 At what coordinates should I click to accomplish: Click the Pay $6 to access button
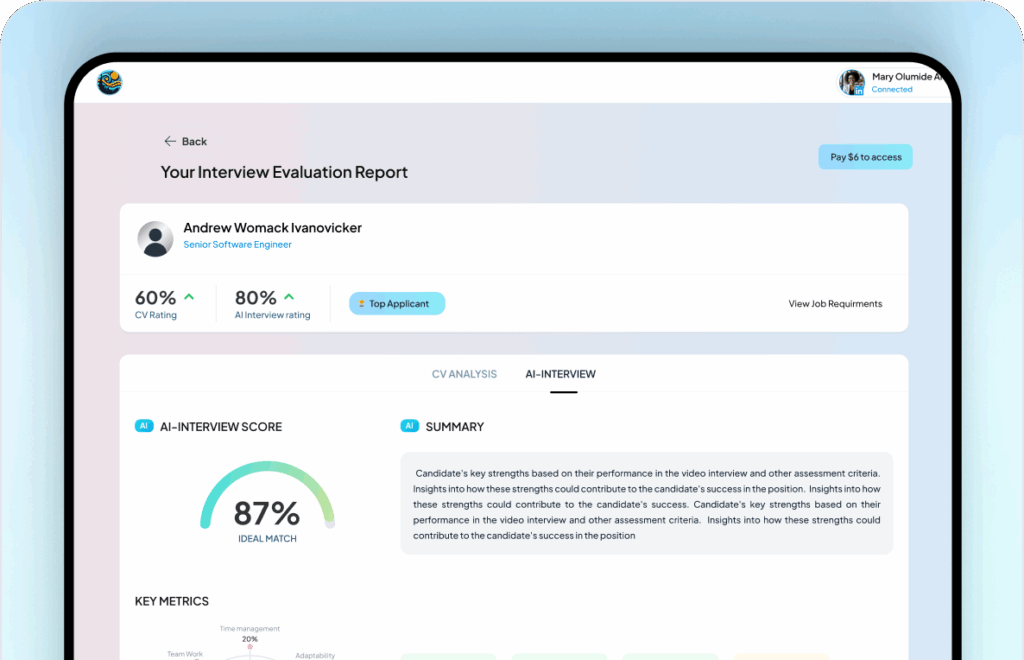tap(865, 157)
